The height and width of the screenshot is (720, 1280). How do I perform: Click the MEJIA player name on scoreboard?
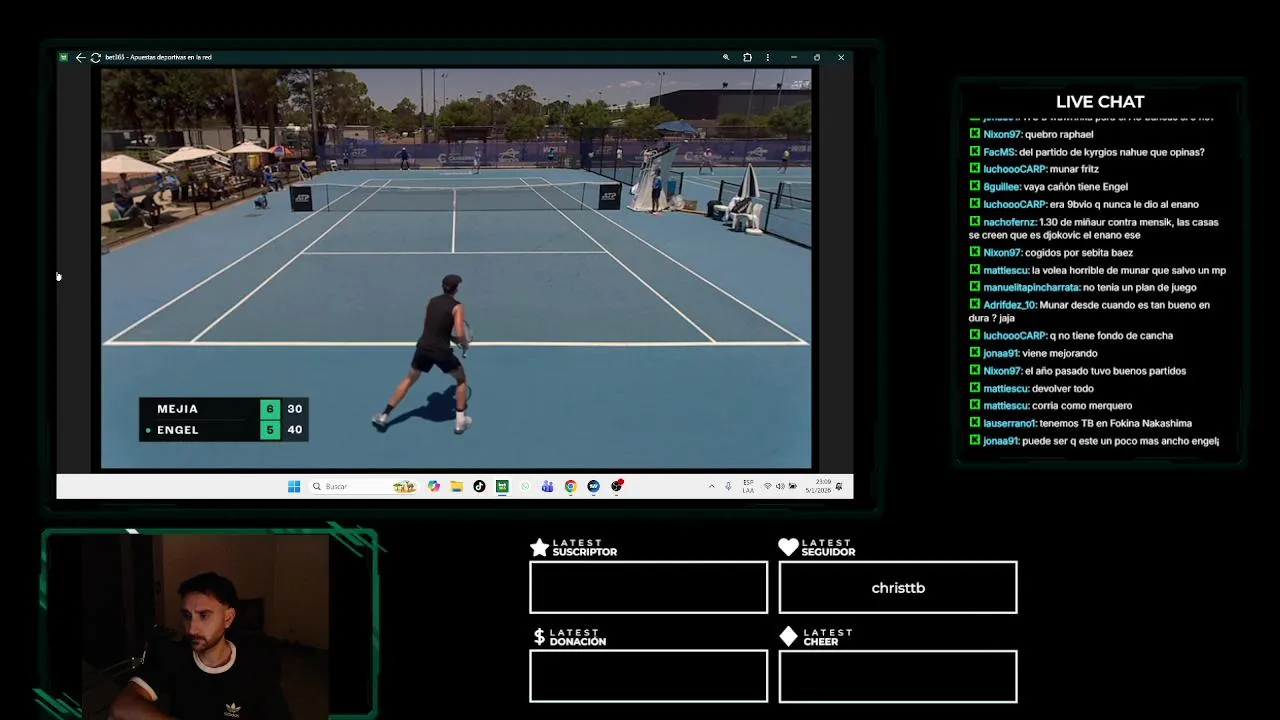click(x=177, y=409)
